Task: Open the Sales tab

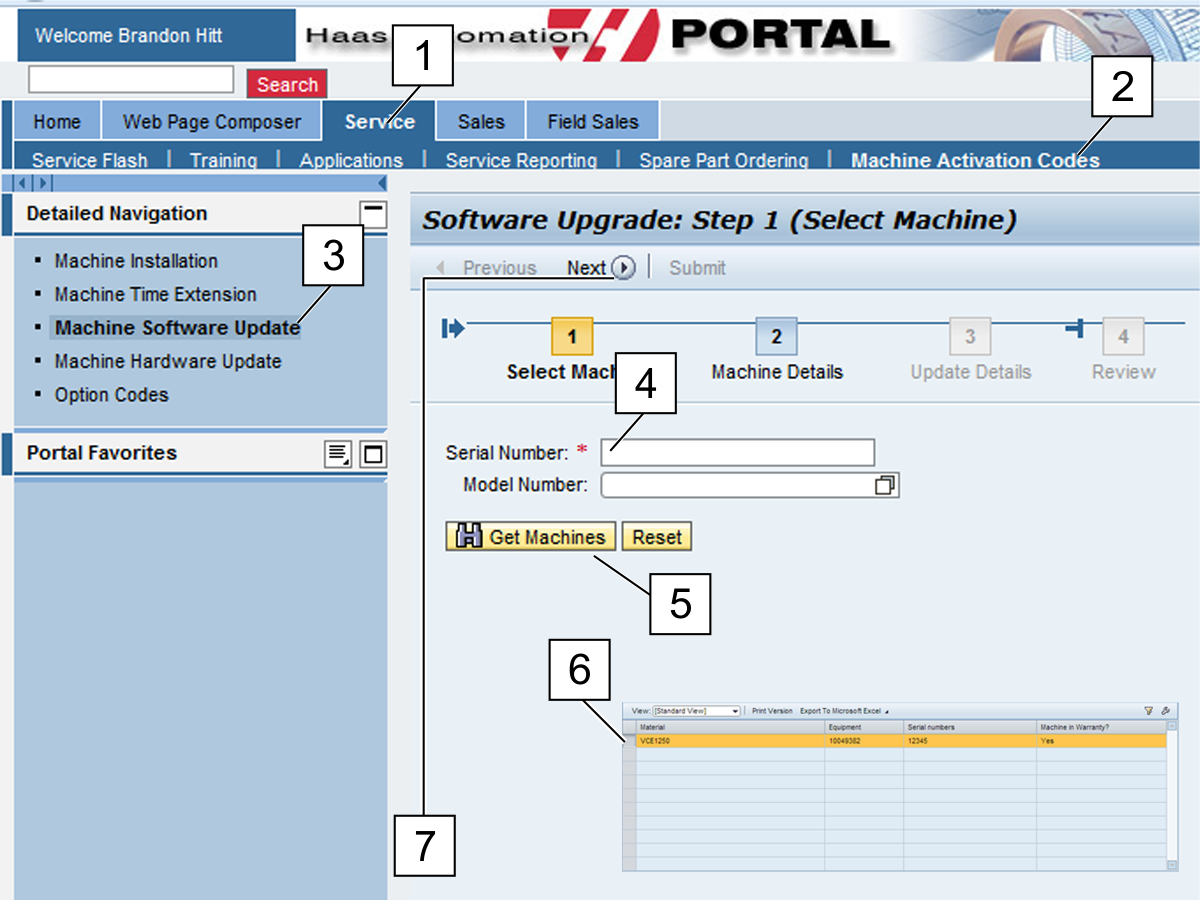Action: point(481,122)
